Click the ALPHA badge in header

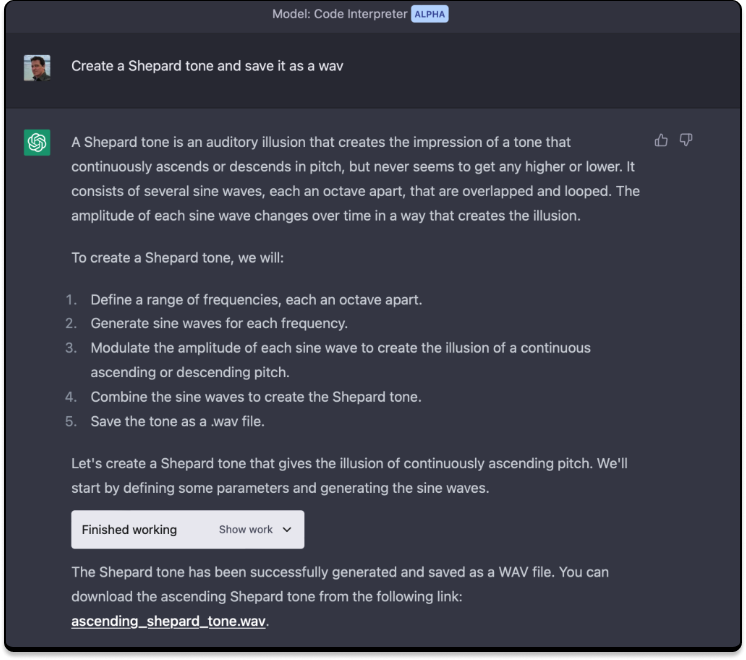430,14
